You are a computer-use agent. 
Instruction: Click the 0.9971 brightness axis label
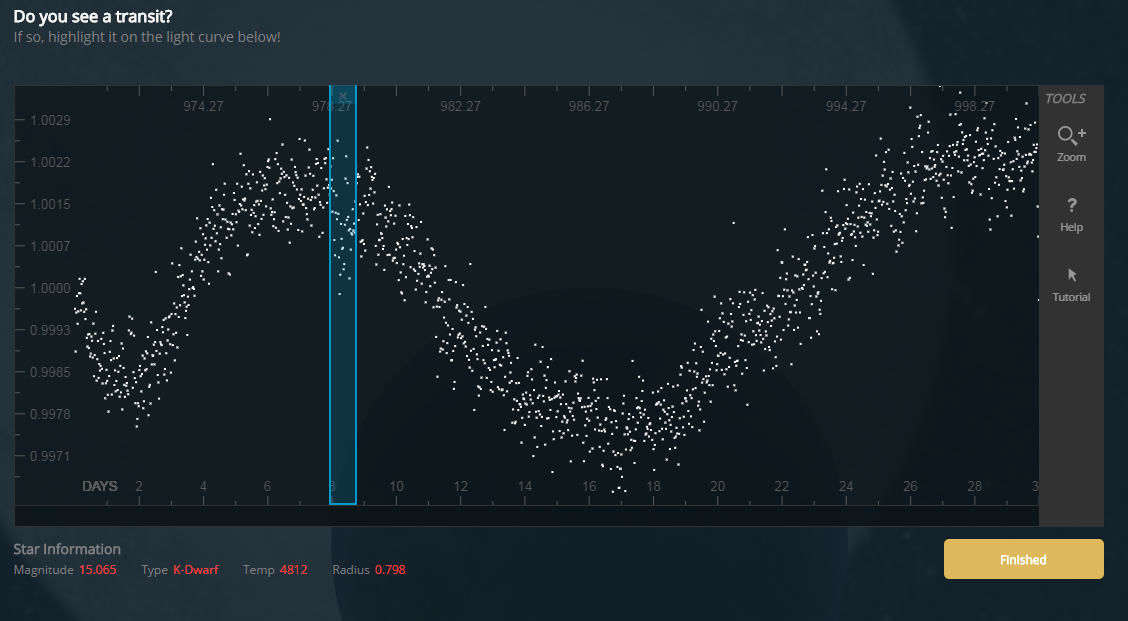pos(49,456)
